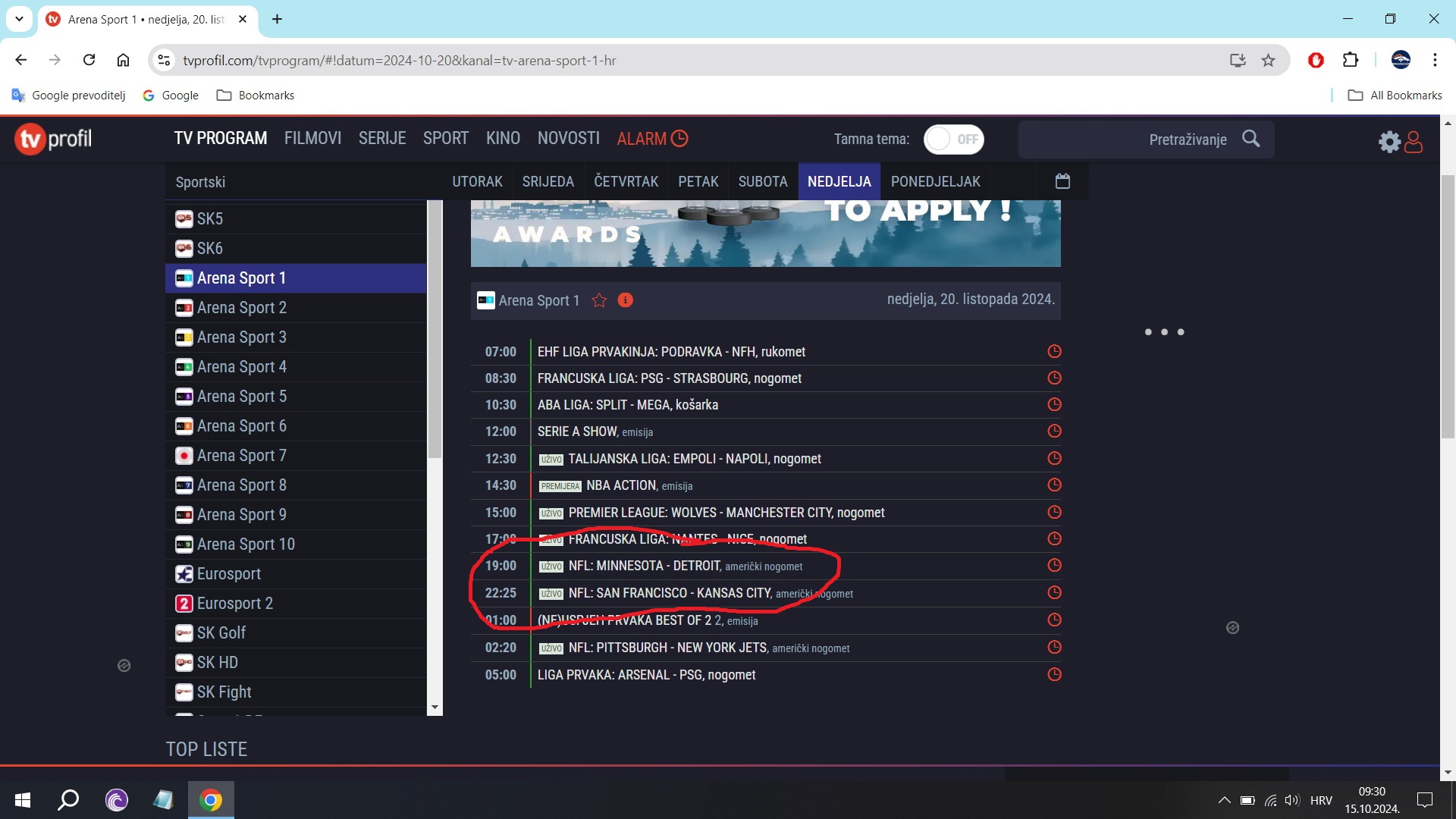The height and width of the screenshot is (819, 1456).
Task: Click the tvprofil logo
Action: coord(53,139)
